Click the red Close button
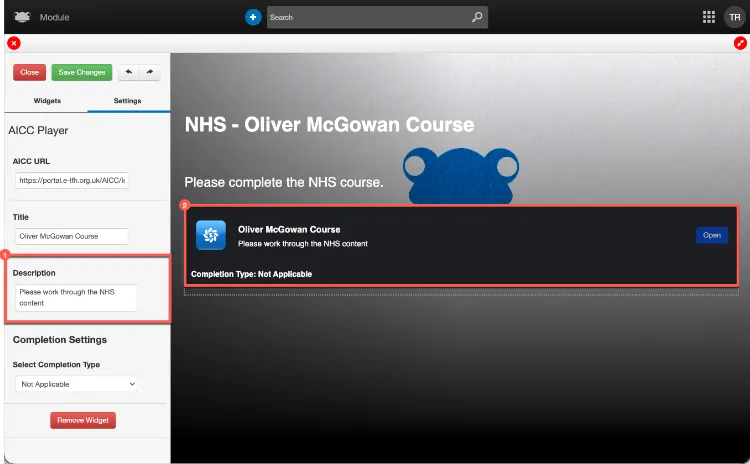The height and width of the screenshot is (464, 750). (30, 72)
